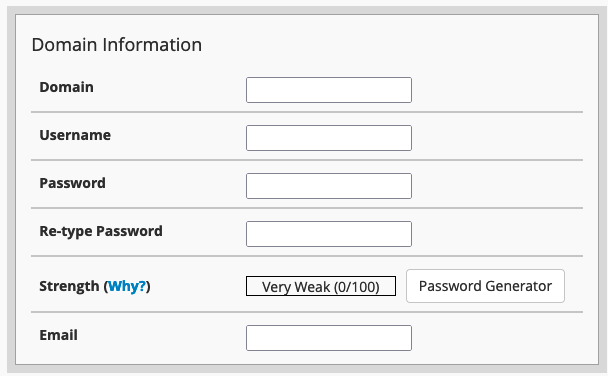
Task: Click divider between Password and Re-type Password
Action: point(307,208)
